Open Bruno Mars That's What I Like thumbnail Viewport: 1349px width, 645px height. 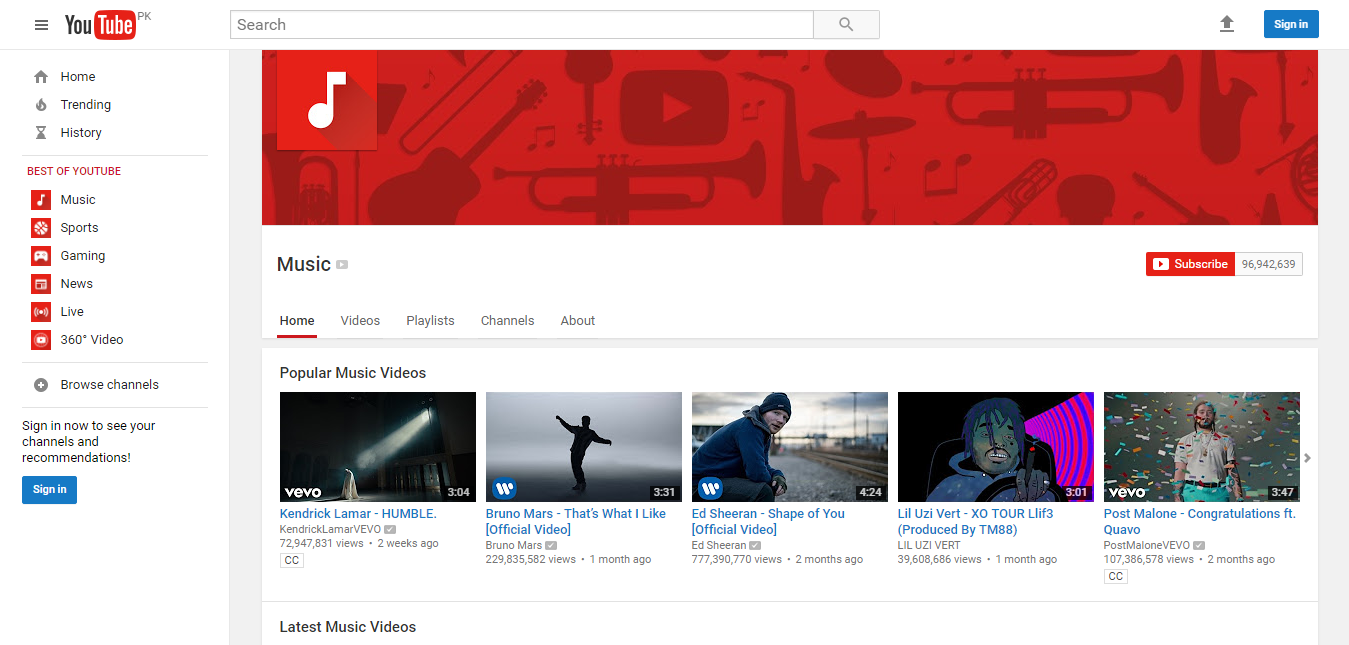coord(584,447)
